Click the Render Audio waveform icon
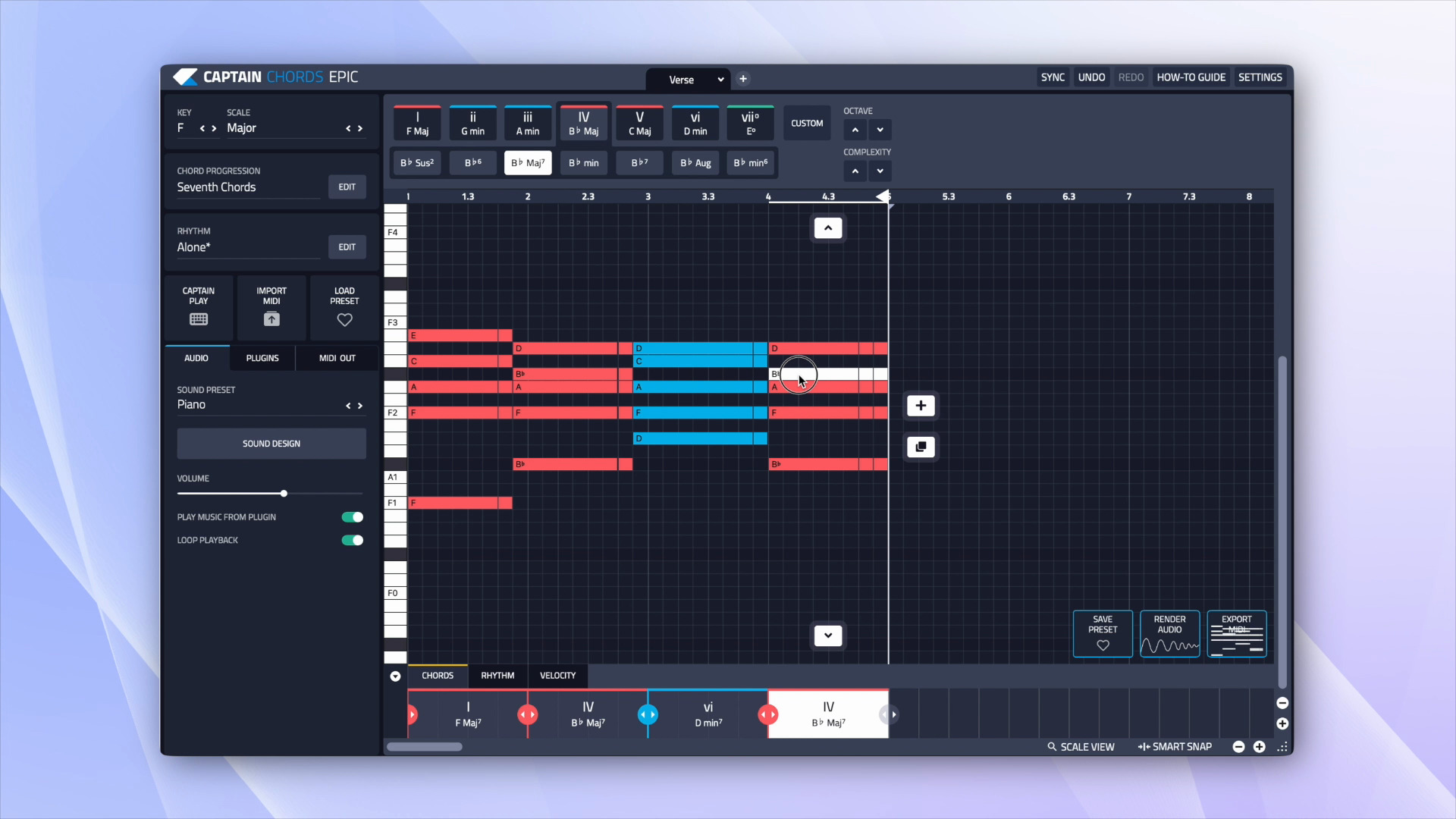This screenshot has height=819, width=1456. click(x=1169, y=645)
